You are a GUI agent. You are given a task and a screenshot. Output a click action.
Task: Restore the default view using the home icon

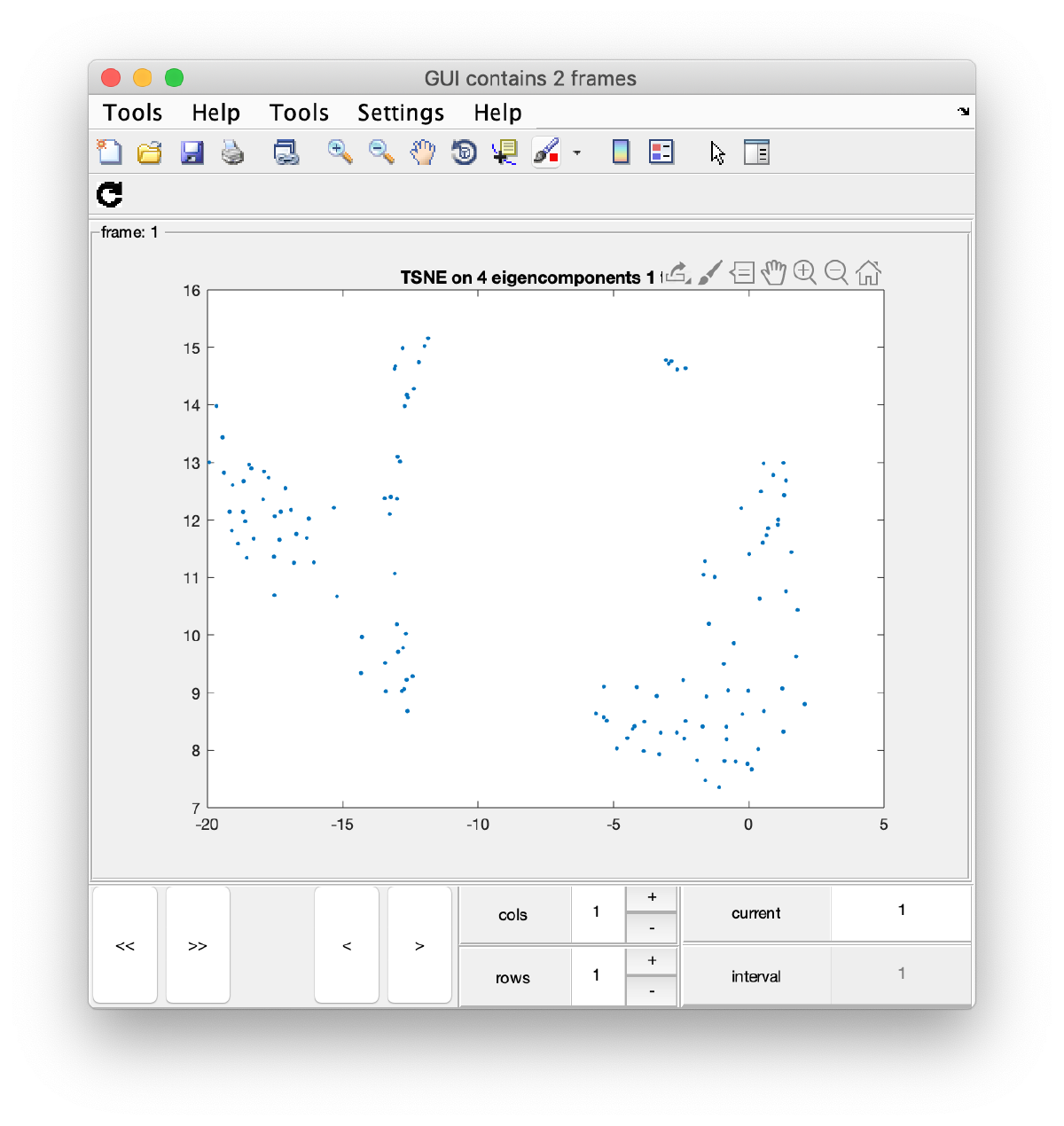point(869,272)
